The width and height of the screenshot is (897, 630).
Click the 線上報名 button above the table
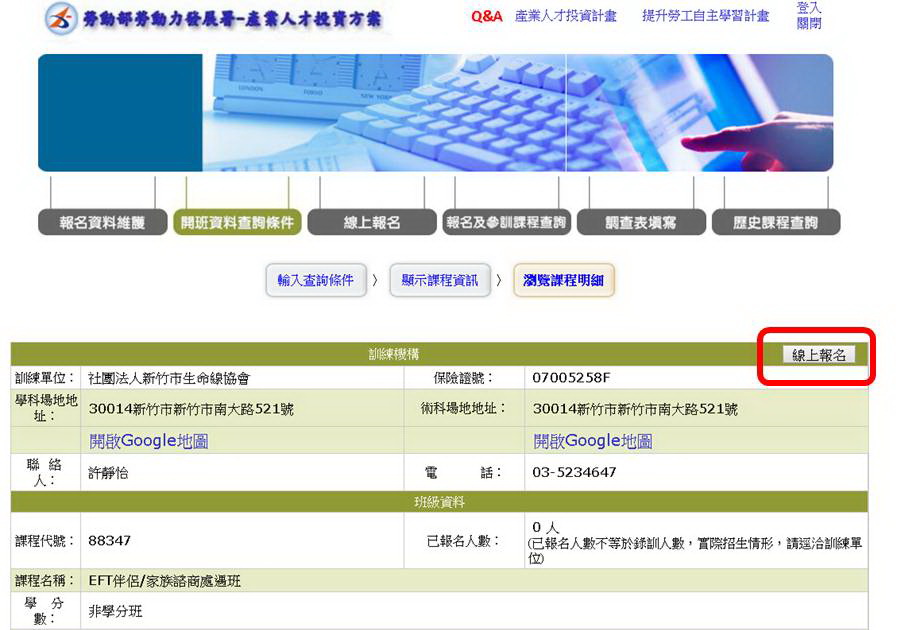click(x=819, y=355)
